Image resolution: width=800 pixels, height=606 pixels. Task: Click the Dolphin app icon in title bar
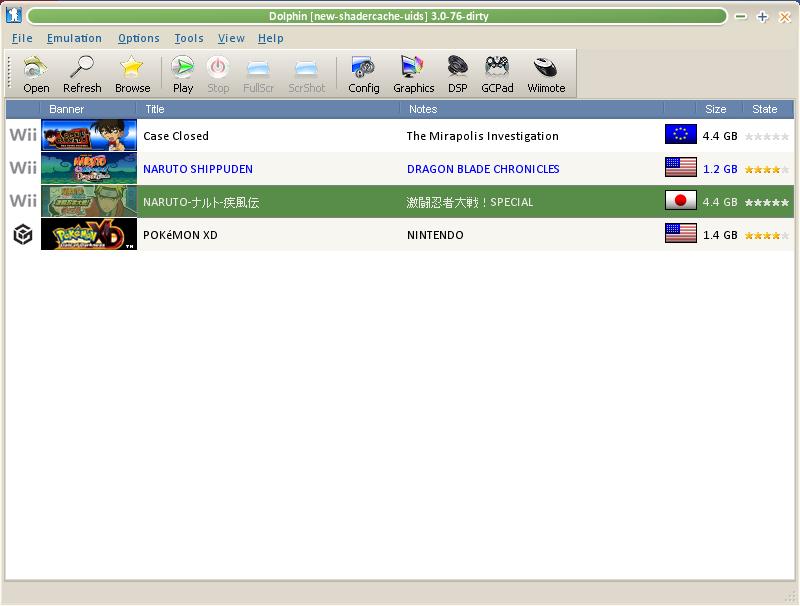[x=13, y=15]
